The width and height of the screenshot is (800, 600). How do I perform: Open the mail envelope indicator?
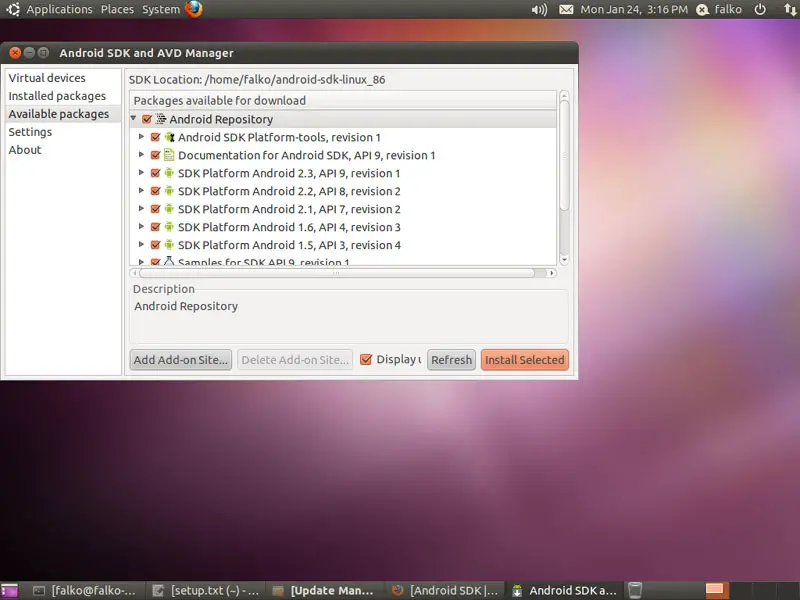tap(566, 10)
